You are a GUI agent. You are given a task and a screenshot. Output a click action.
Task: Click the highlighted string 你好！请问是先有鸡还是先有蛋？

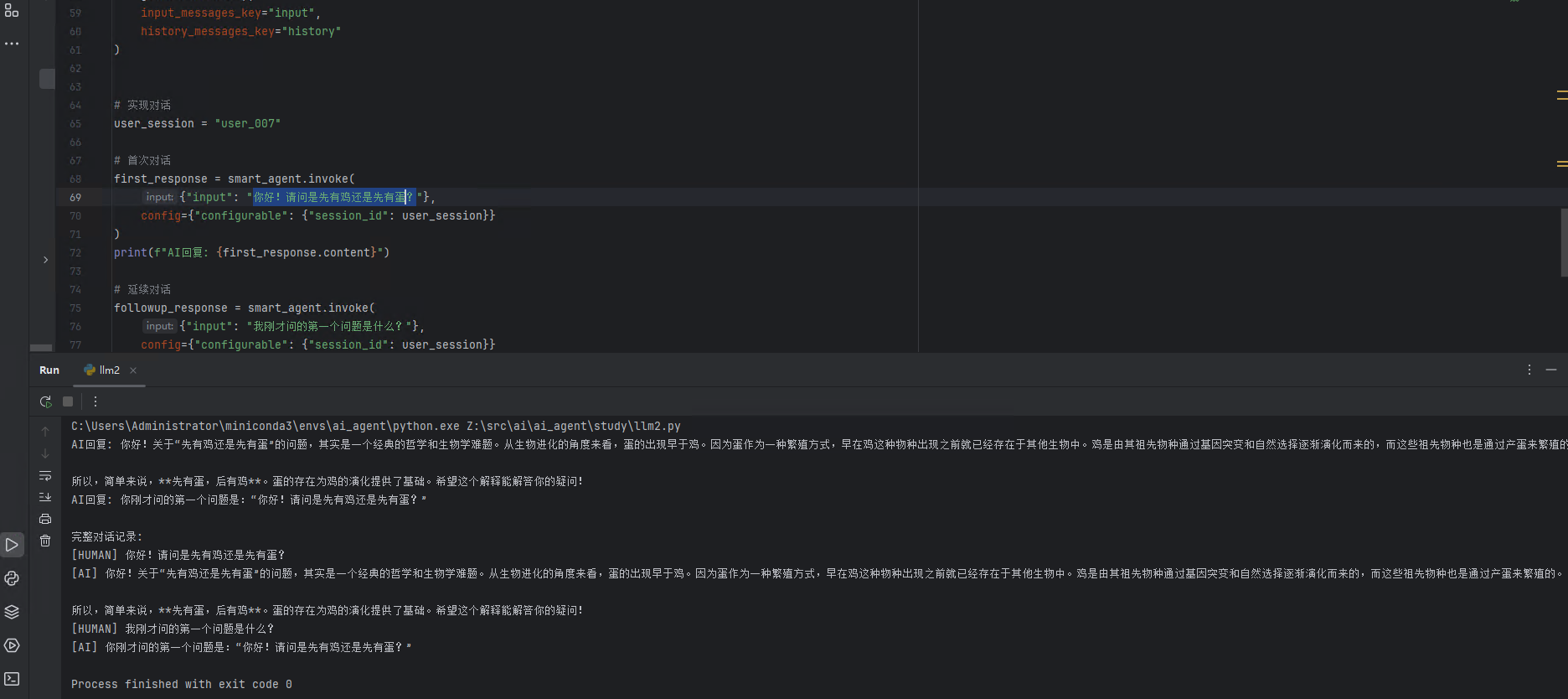(333, 197)
